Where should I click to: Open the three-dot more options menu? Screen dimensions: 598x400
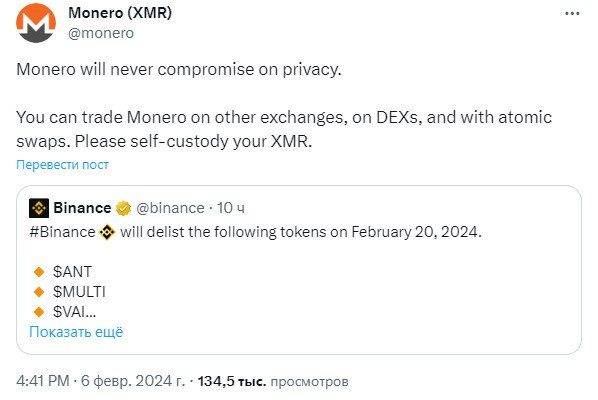[572, 14]
